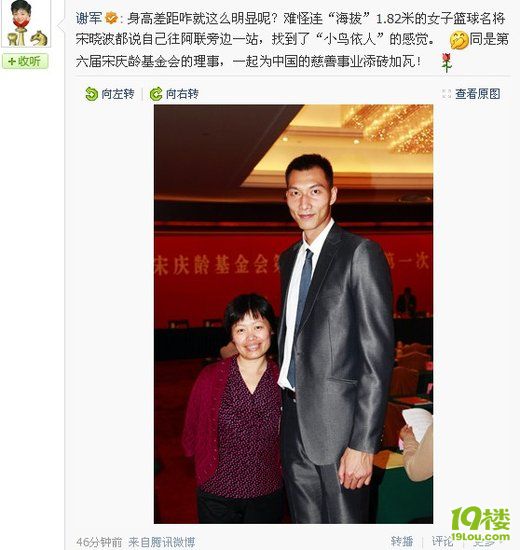Select 向右转 to rotate photo right

174,94
